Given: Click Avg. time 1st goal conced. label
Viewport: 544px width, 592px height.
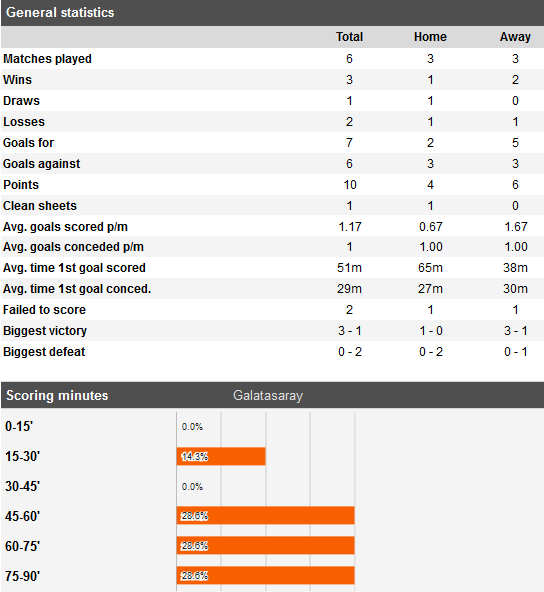Looking at the screenshot, I should pos(77,289).
